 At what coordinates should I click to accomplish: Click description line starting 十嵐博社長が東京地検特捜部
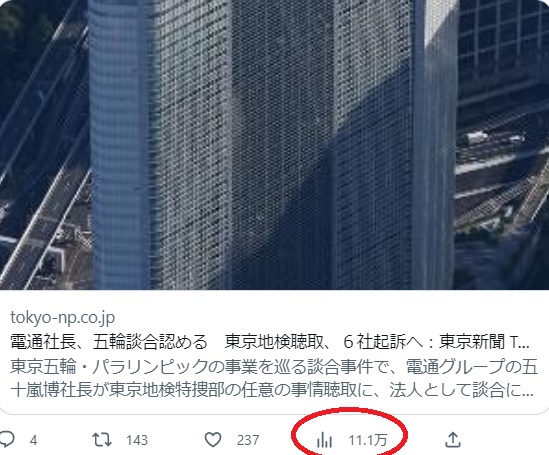click(272, 390)
